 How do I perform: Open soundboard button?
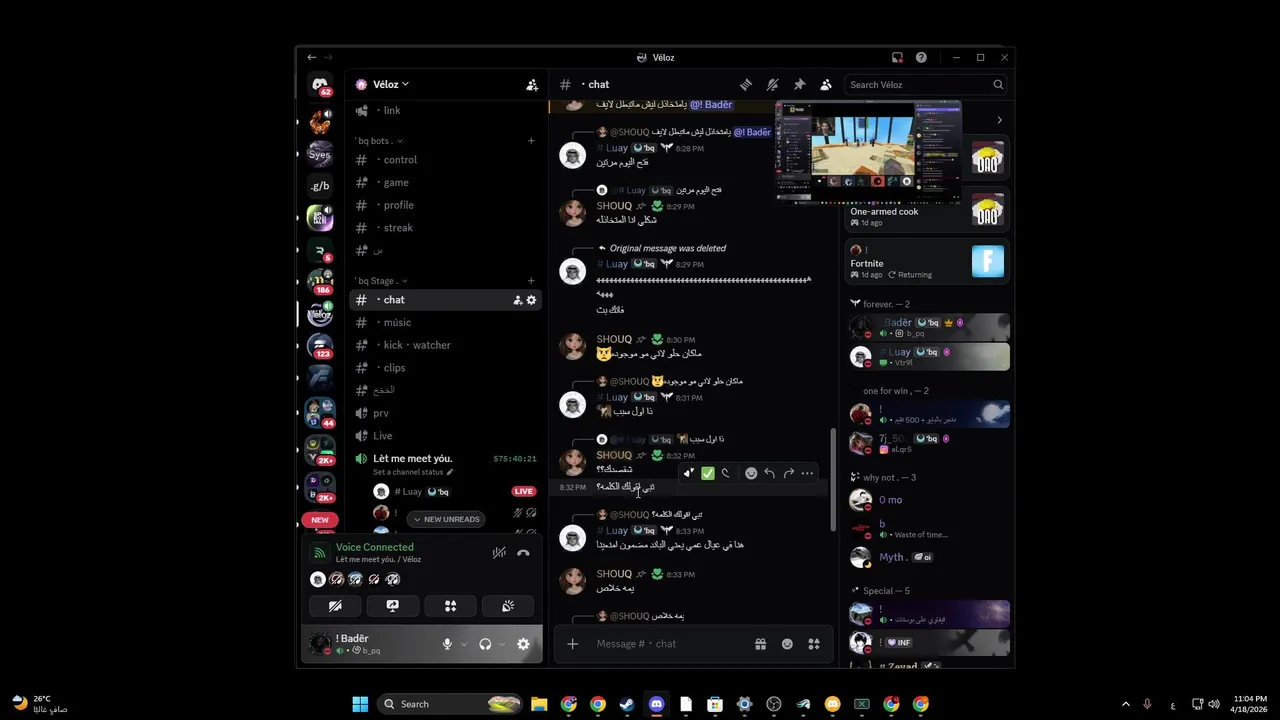coord(508,606)
